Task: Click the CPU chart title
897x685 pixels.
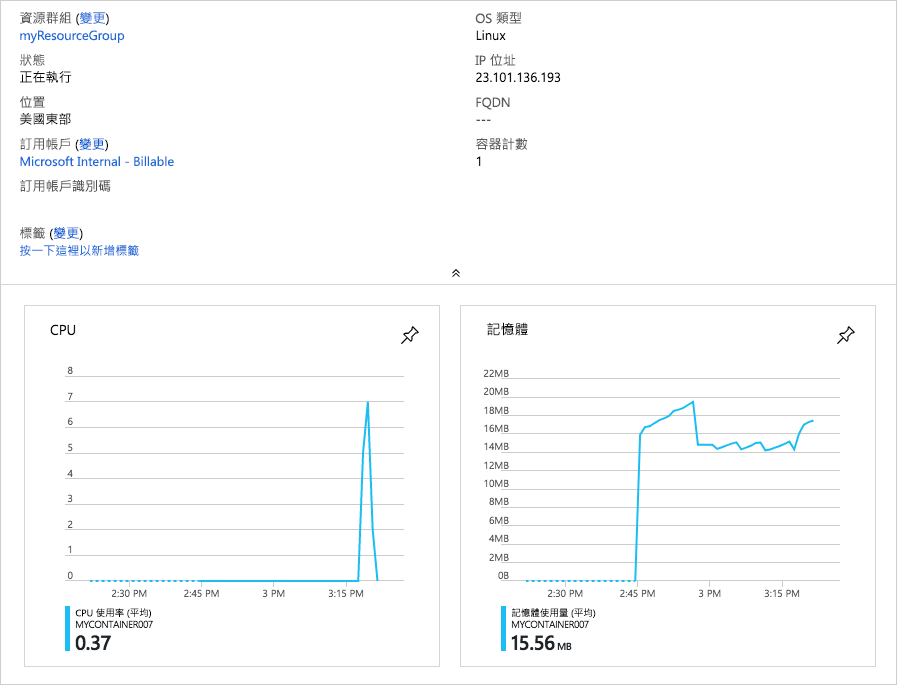Action: coord(63,330)
